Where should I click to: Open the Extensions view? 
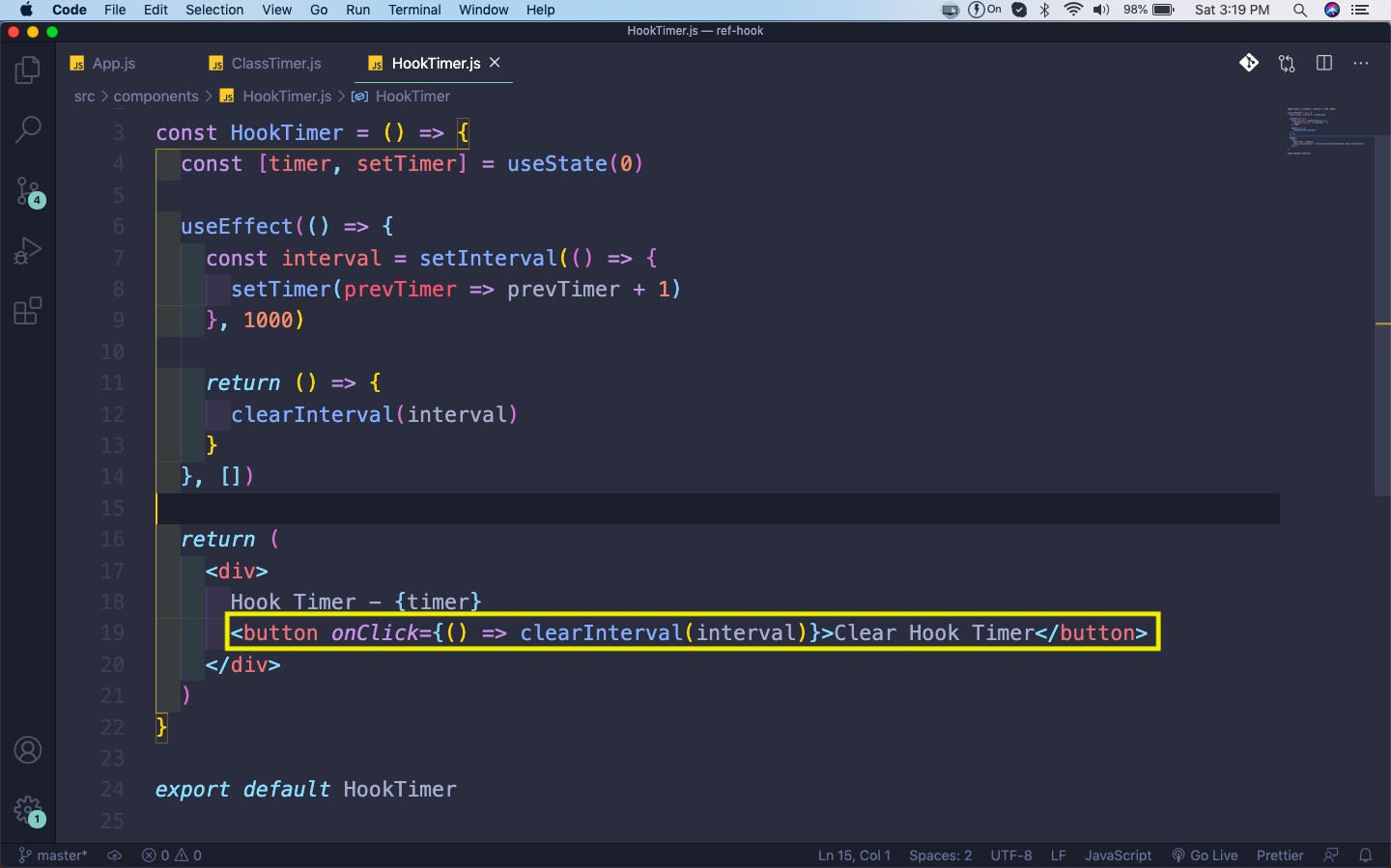[28, 311]
